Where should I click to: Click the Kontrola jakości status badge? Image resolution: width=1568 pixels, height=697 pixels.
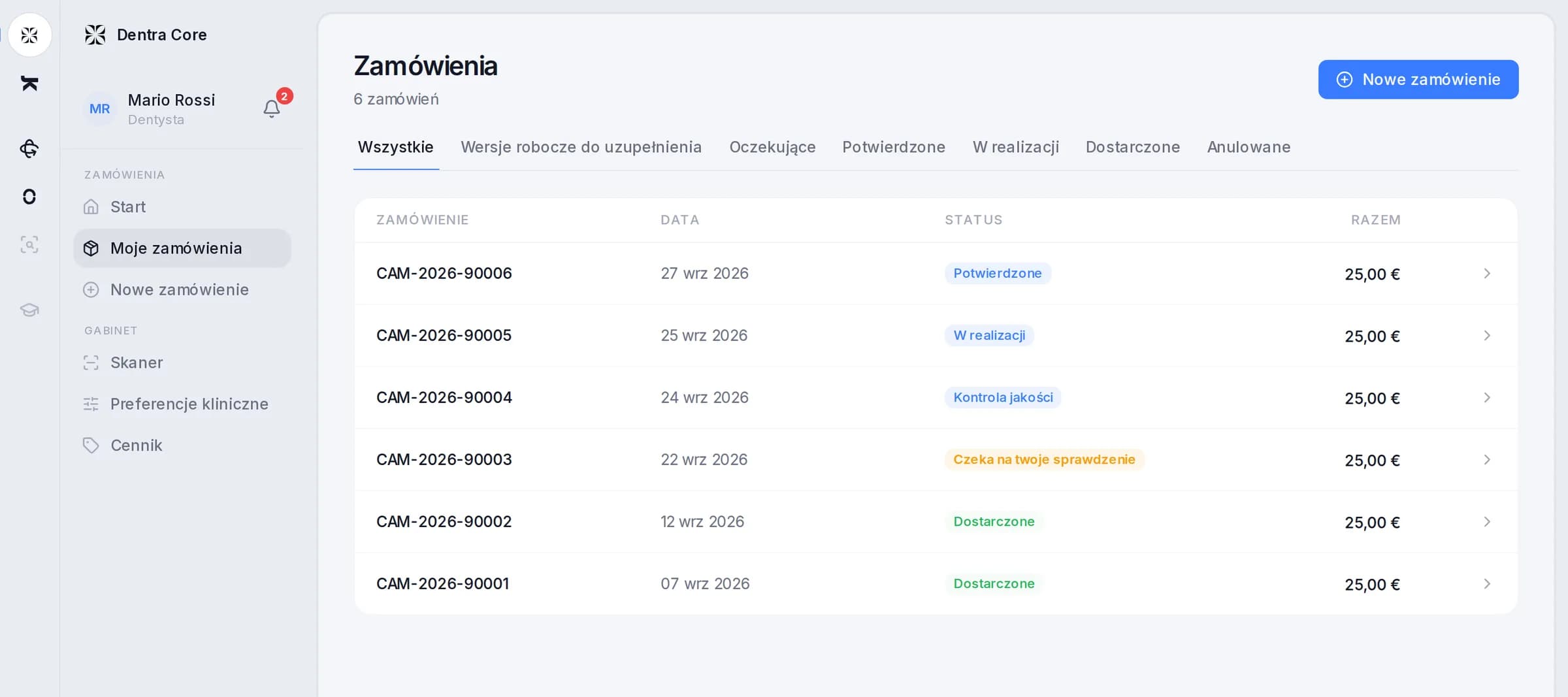click(x=1003, y=397)
